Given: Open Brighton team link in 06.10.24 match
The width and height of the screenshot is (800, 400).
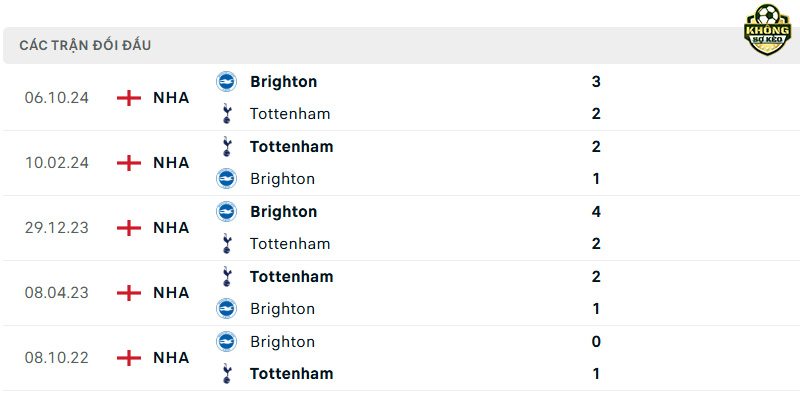Looking at the screenshot, I should (x=284, y=82).
